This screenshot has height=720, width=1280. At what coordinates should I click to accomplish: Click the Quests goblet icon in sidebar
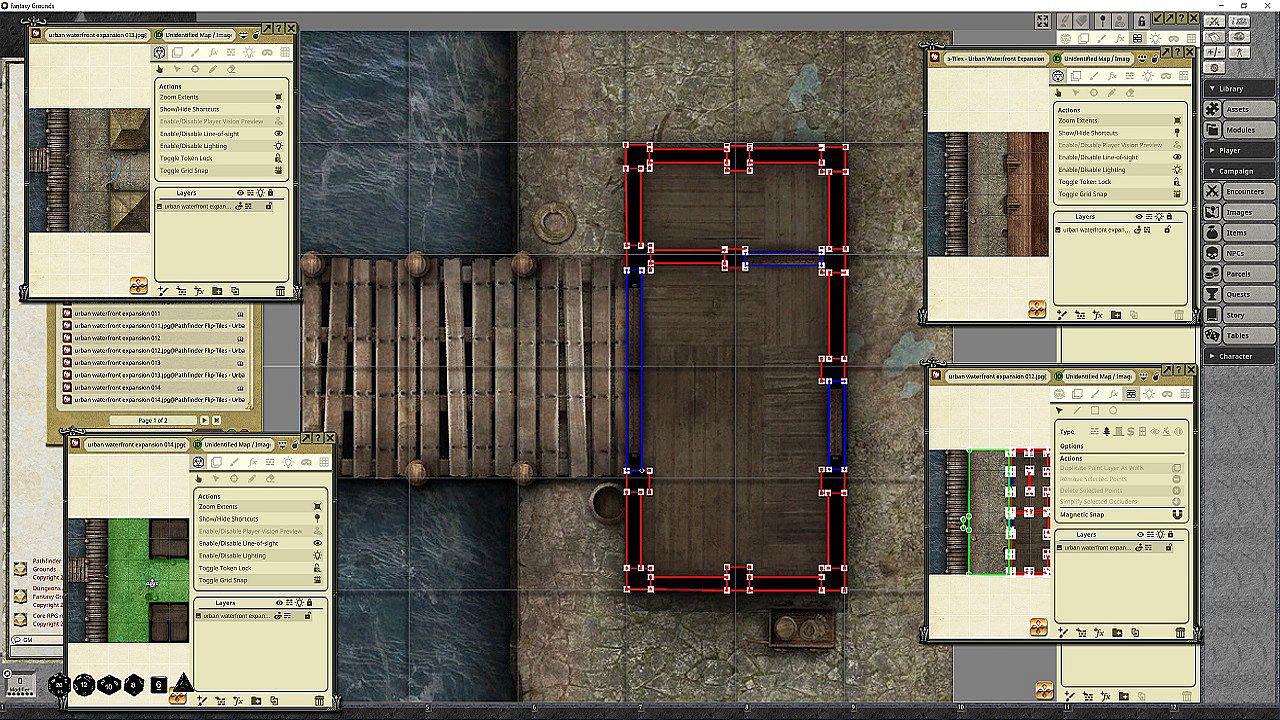coord(1212,295)
